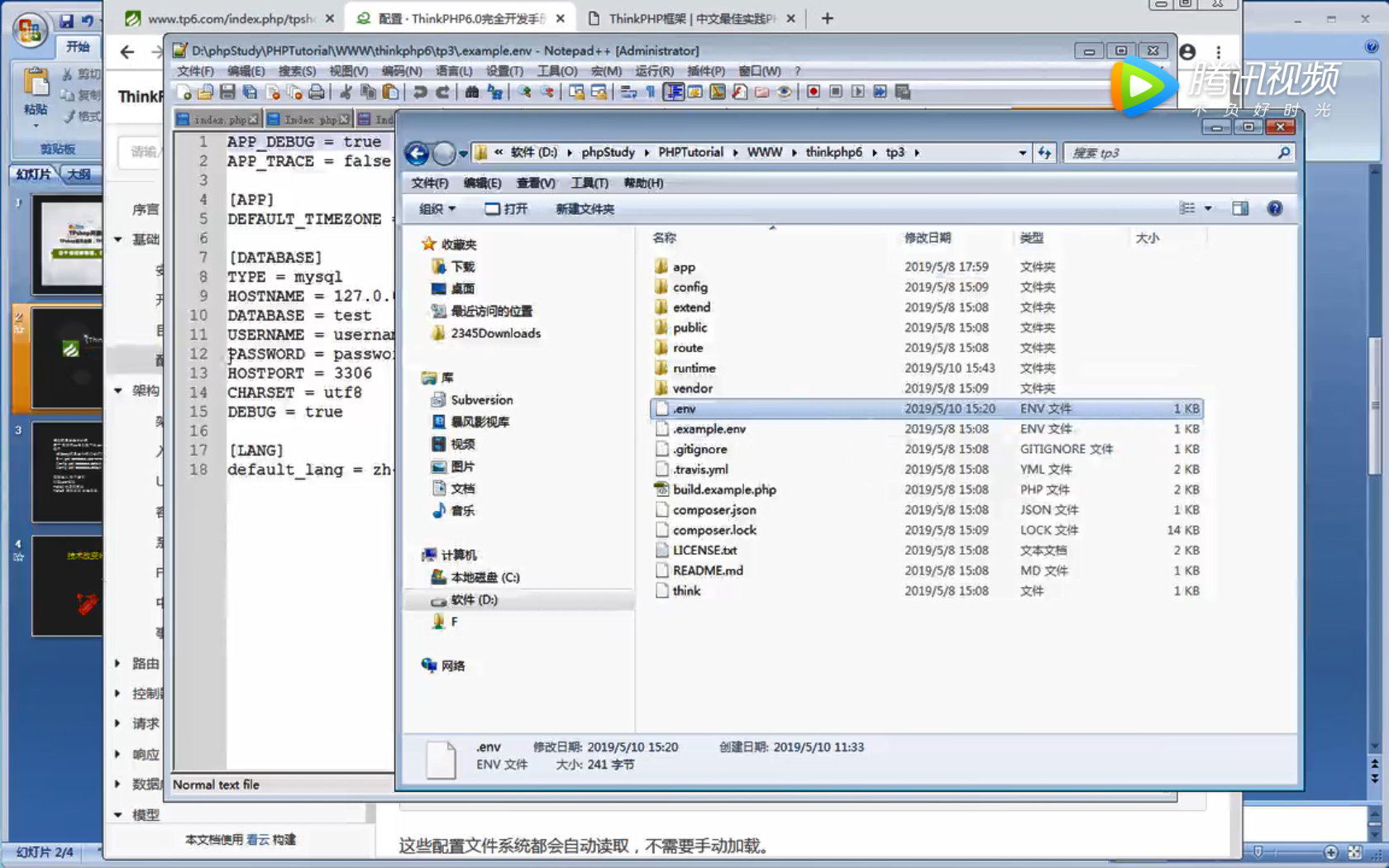
Task: Click the Zoom In icon in Notepad++
Action: (x=524, y=92)
